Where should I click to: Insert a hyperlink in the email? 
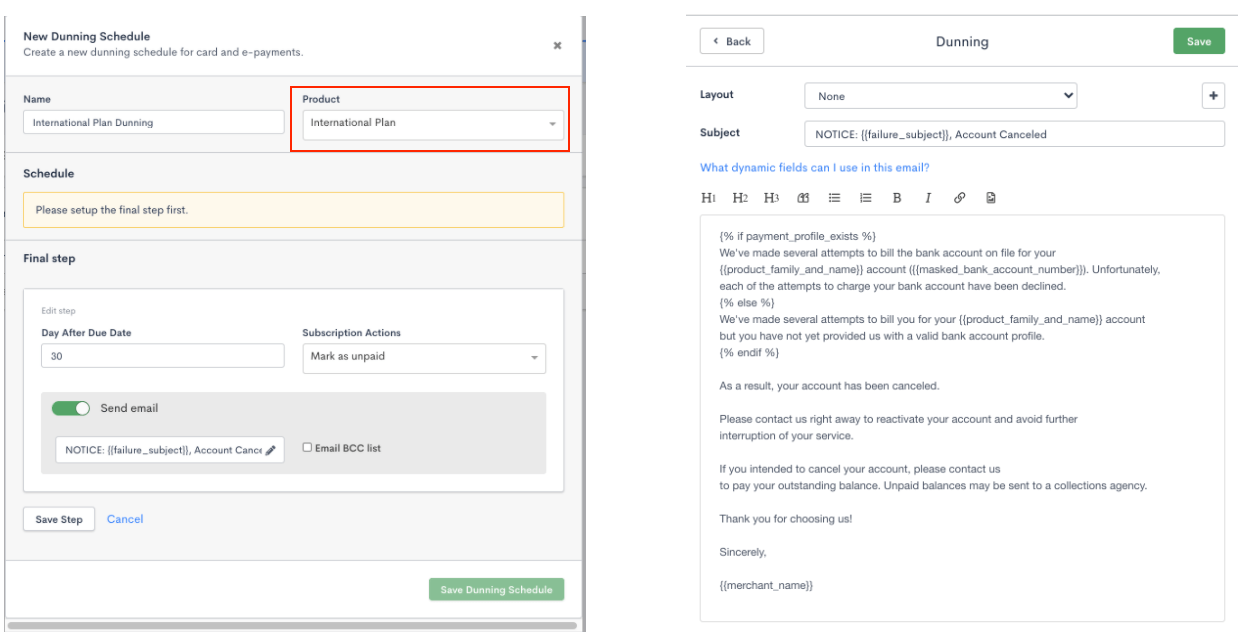959,198
